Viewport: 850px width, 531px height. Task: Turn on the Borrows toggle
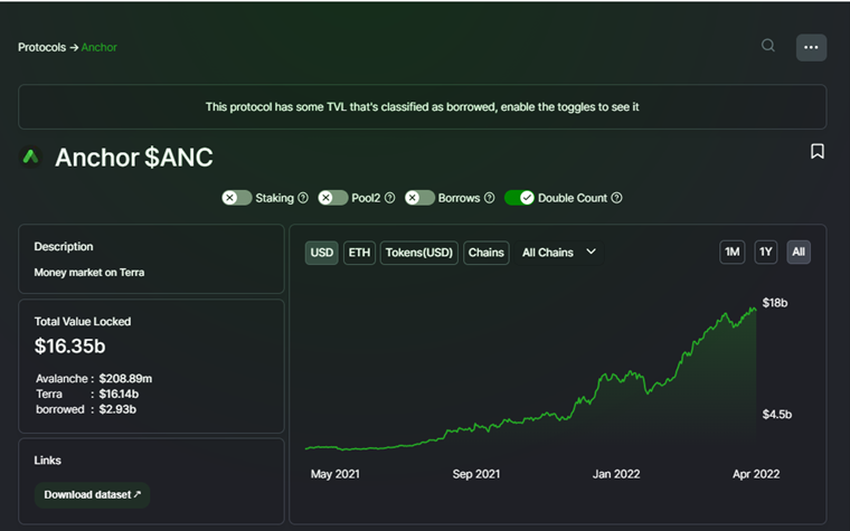click(x=419, y=198)
